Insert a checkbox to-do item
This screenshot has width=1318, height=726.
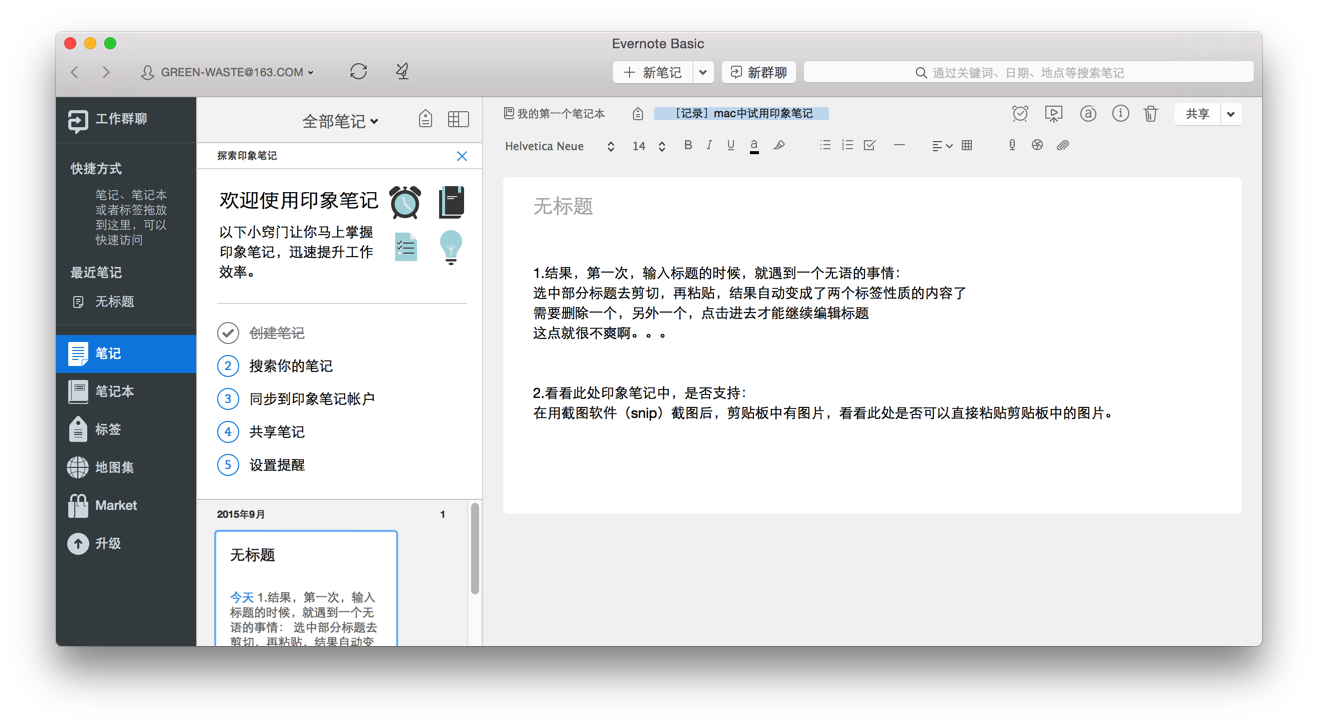click(870, 146)
